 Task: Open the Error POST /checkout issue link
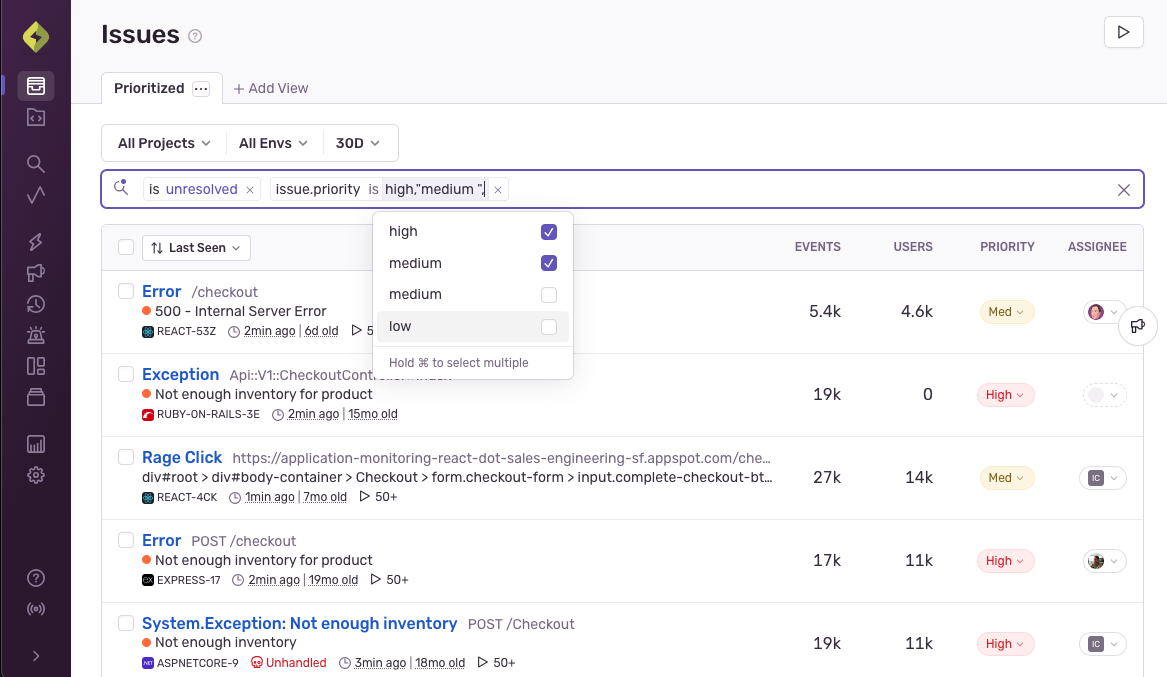(x=162, y=540)
